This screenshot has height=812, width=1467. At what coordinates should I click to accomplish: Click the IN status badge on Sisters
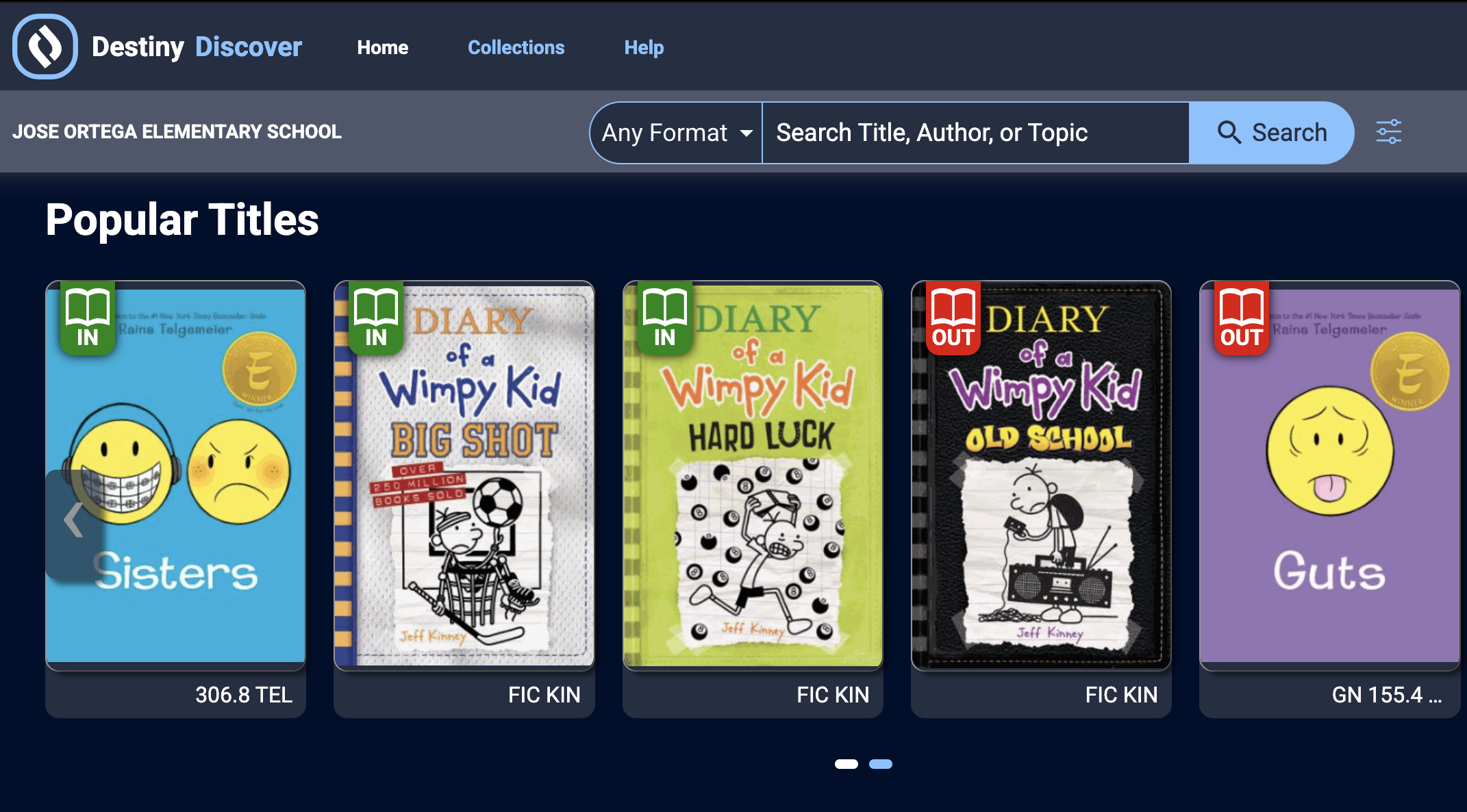tap(88, 318)
